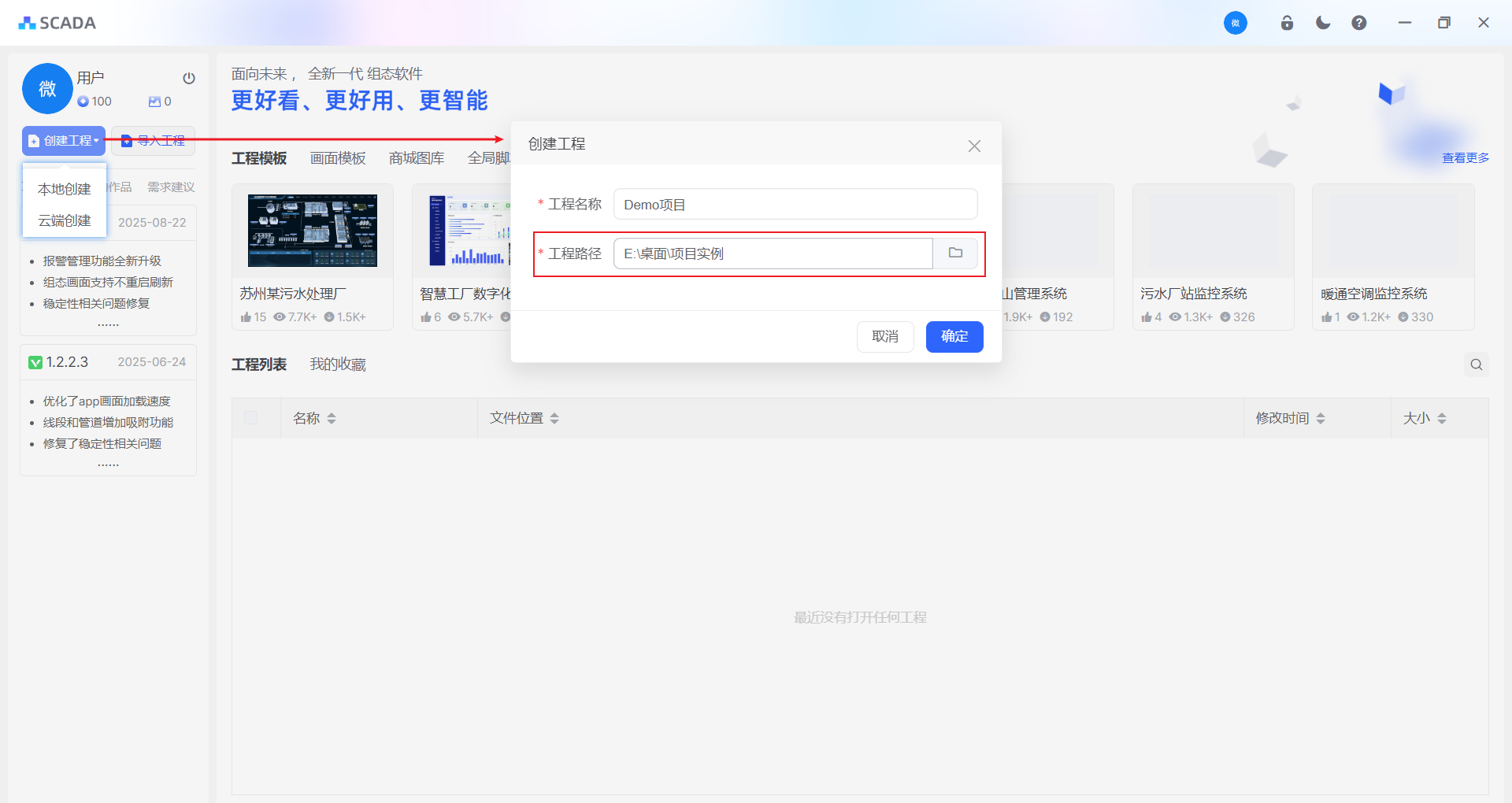This screenshot has width=1512, height=803.
Task: Click the blue user avatar in title bar
Action: coord(1235,23)
